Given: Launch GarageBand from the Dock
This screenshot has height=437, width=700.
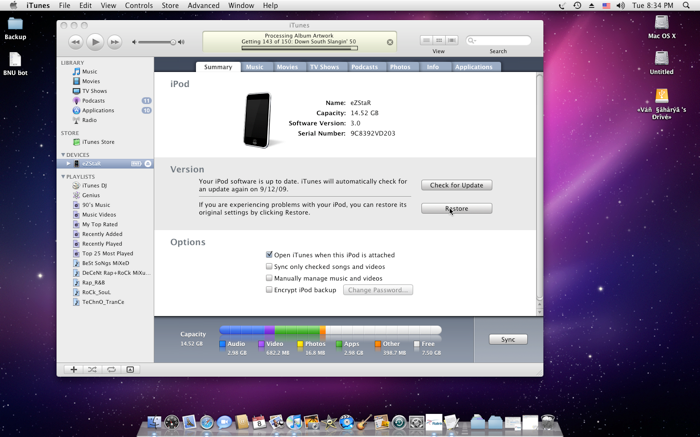Looking at the screenshot, I should pos(364,422).
